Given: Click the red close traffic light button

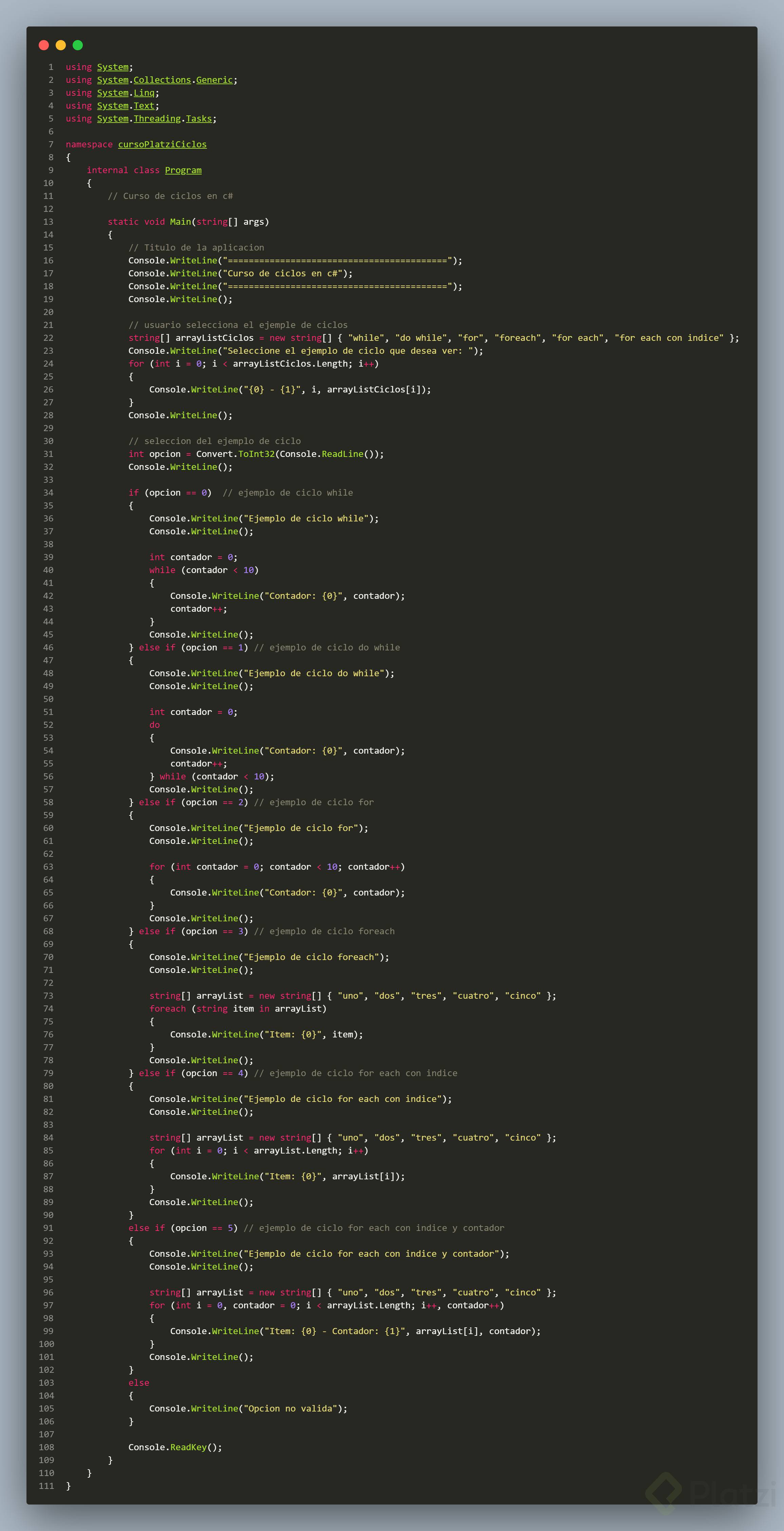Looking at the screenshot, I should 44,44.
